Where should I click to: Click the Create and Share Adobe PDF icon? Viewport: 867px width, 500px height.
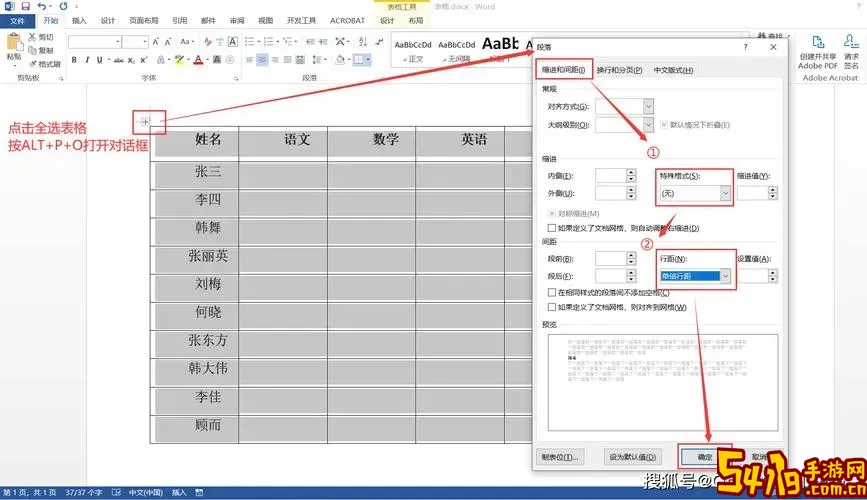point(817,42)
